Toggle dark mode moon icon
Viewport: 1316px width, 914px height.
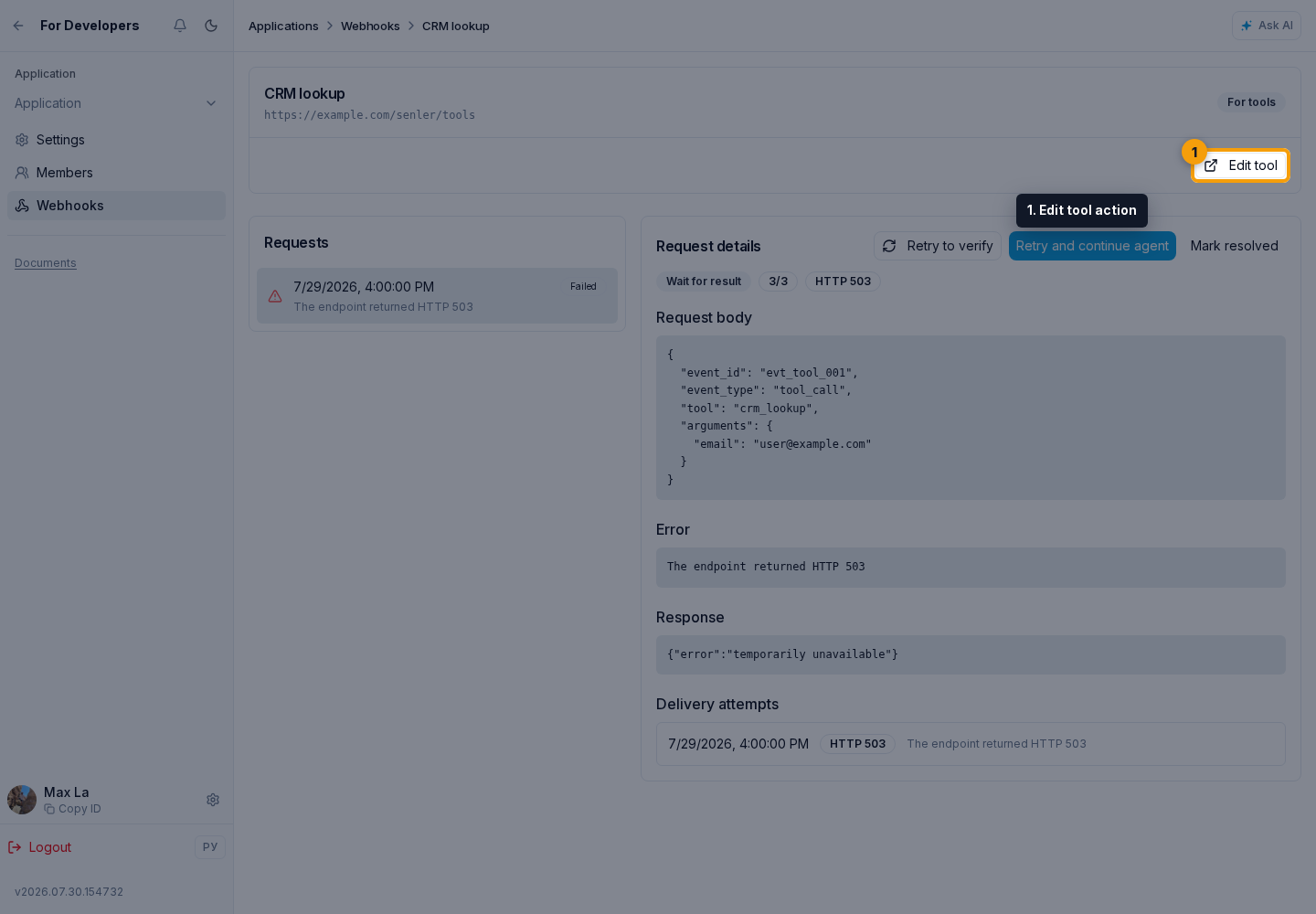click(211, 26)
